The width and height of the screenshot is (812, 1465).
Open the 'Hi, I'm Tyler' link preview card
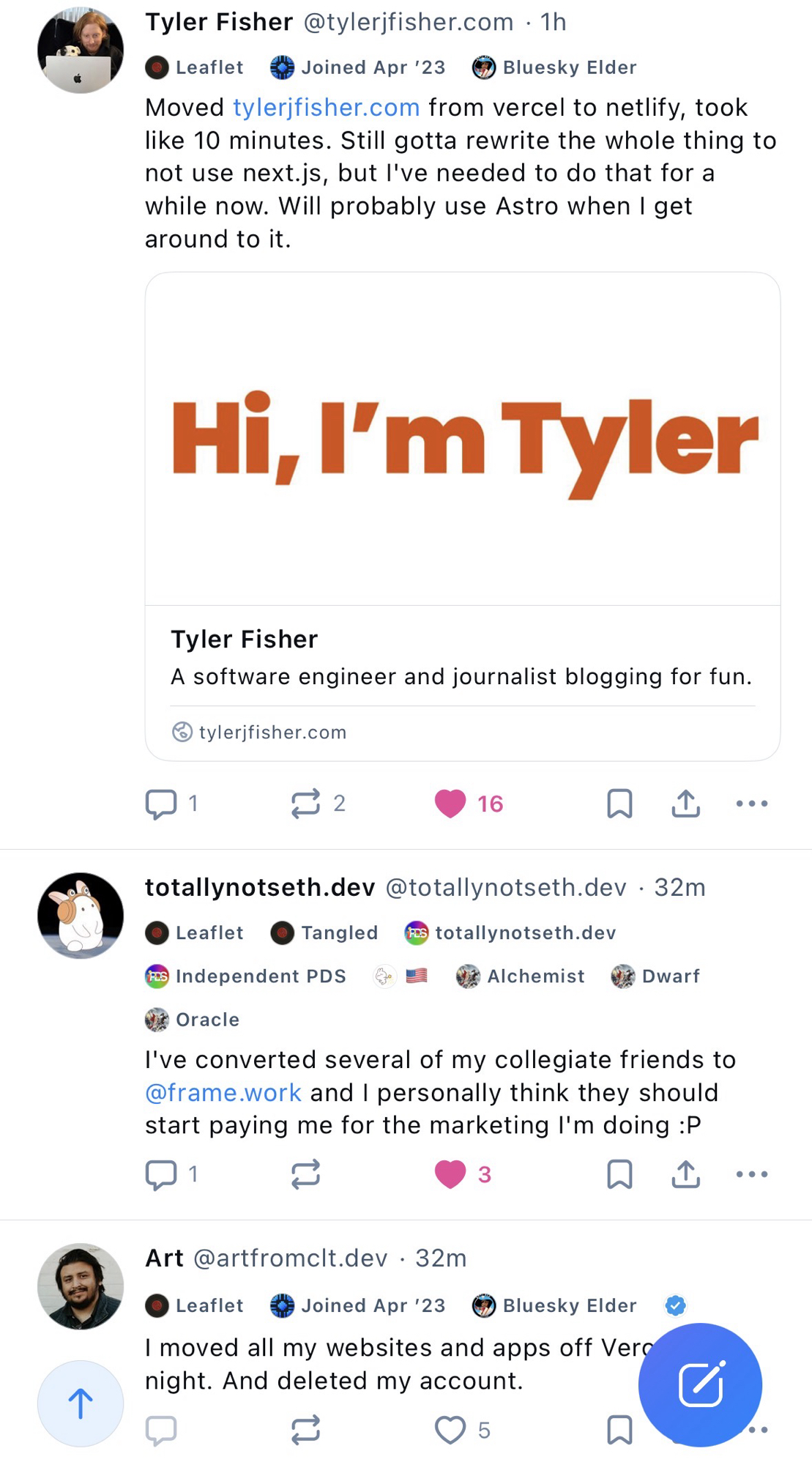coord(462,516)
